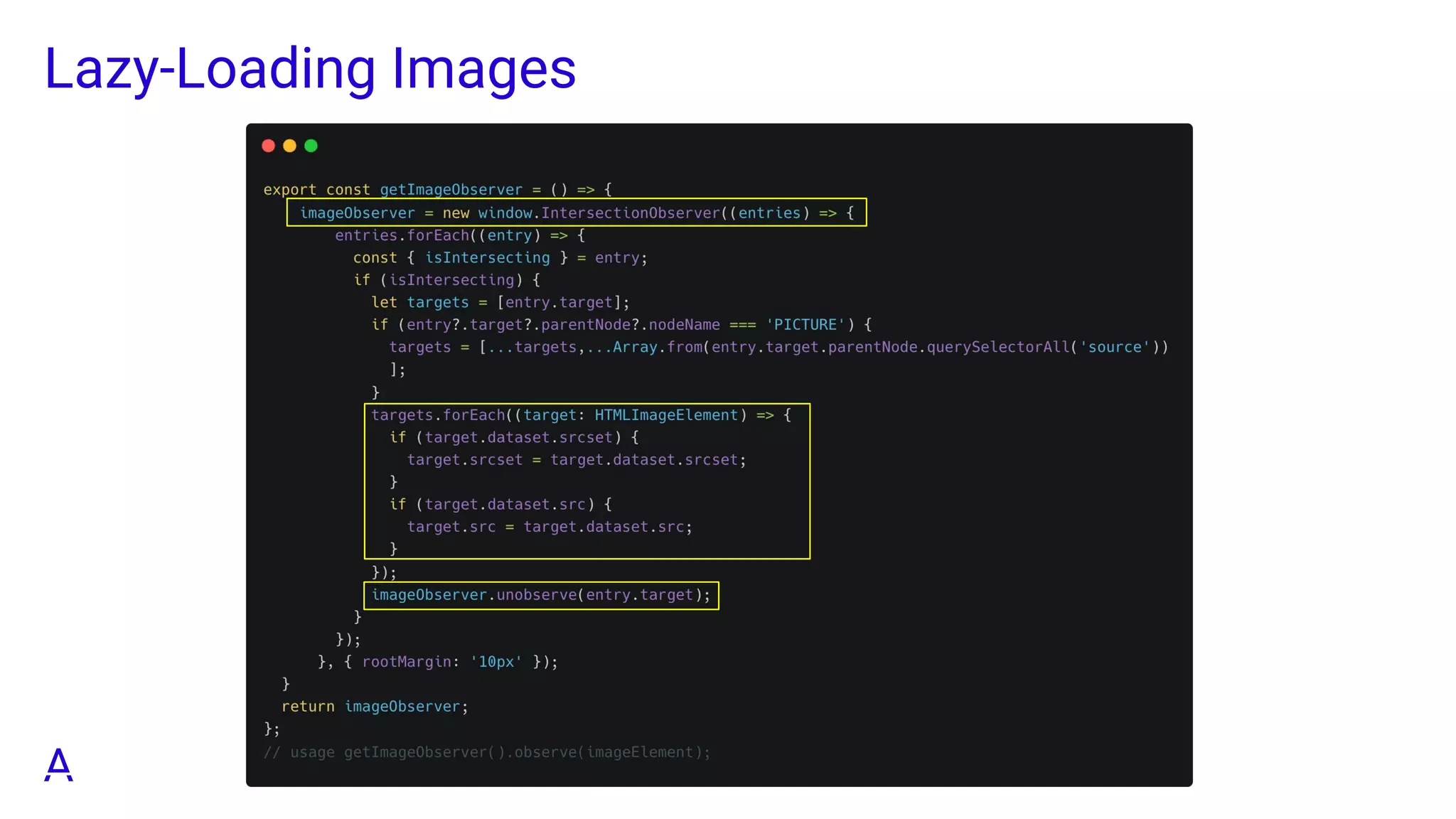Image resolution: width=1456 pixels, height=819 pixels.
Task: Click the line 'export const getImageObserver = () => {'
Action: (x=437, y=190)
